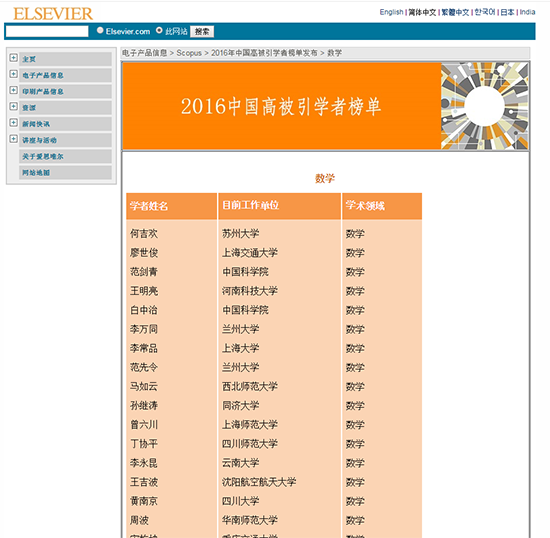
Task: Click the 搜索 search button
Action: click(202, 32)
